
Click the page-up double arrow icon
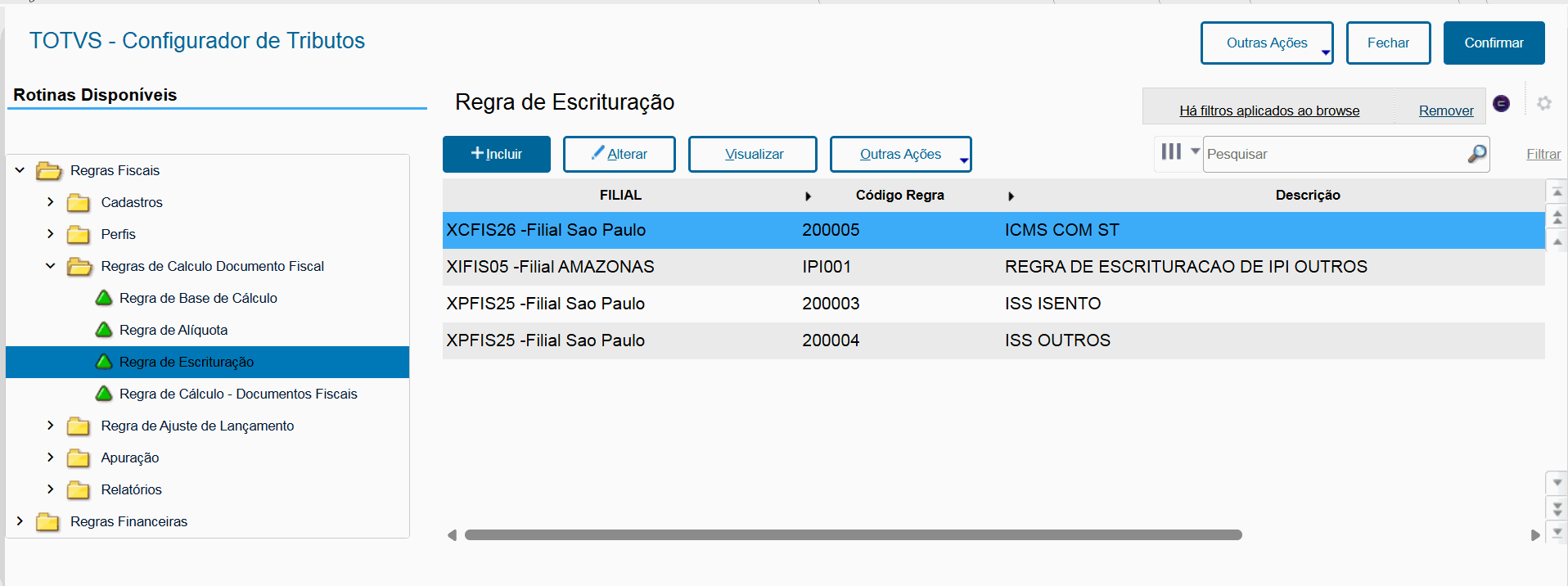tap(1557, 218)
